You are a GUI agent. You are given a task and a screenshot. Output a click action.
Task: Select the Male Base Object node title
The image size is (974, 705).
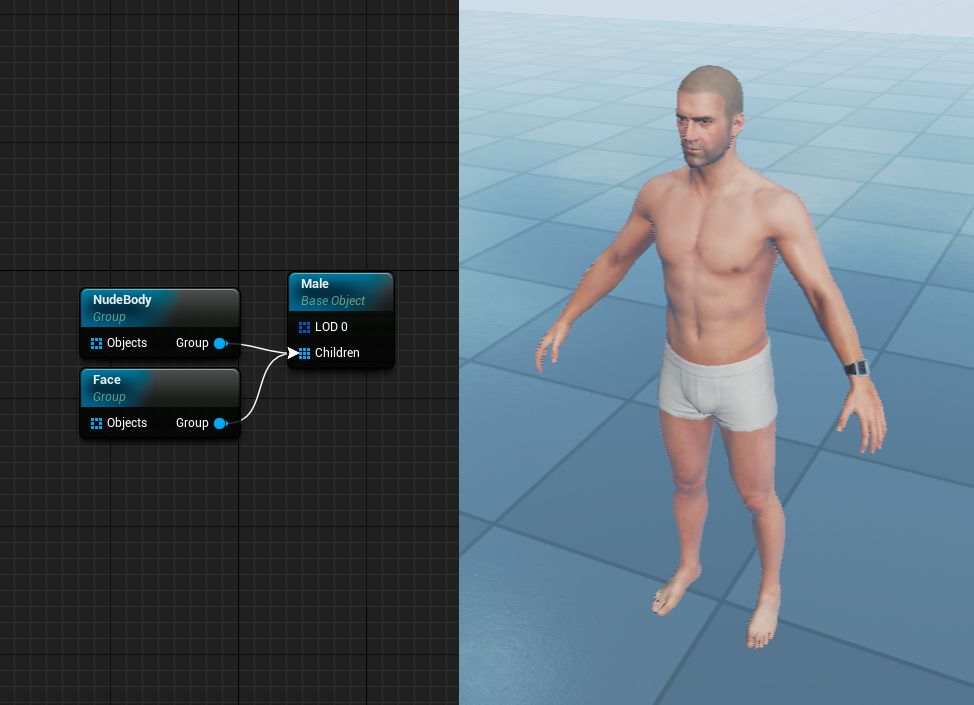coord(315,284)
